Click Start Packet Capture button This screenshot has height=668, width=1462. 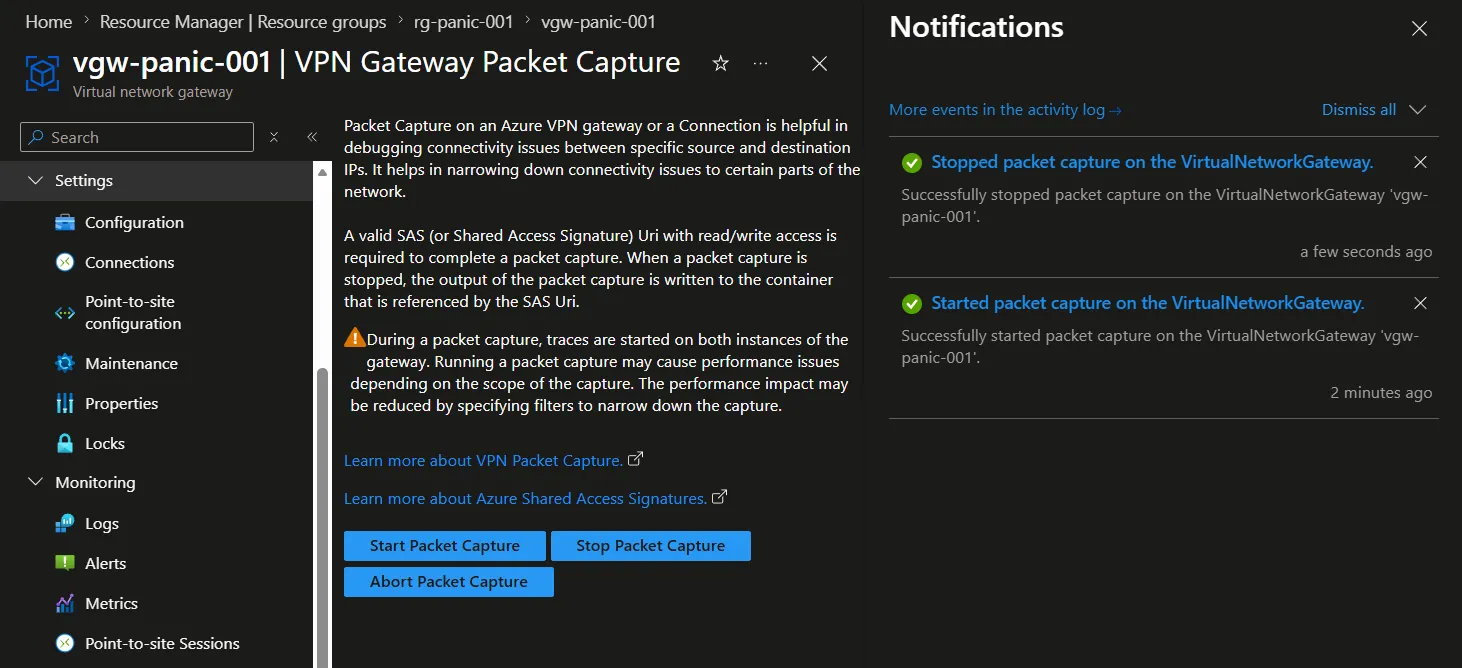[x=445, y=546]
